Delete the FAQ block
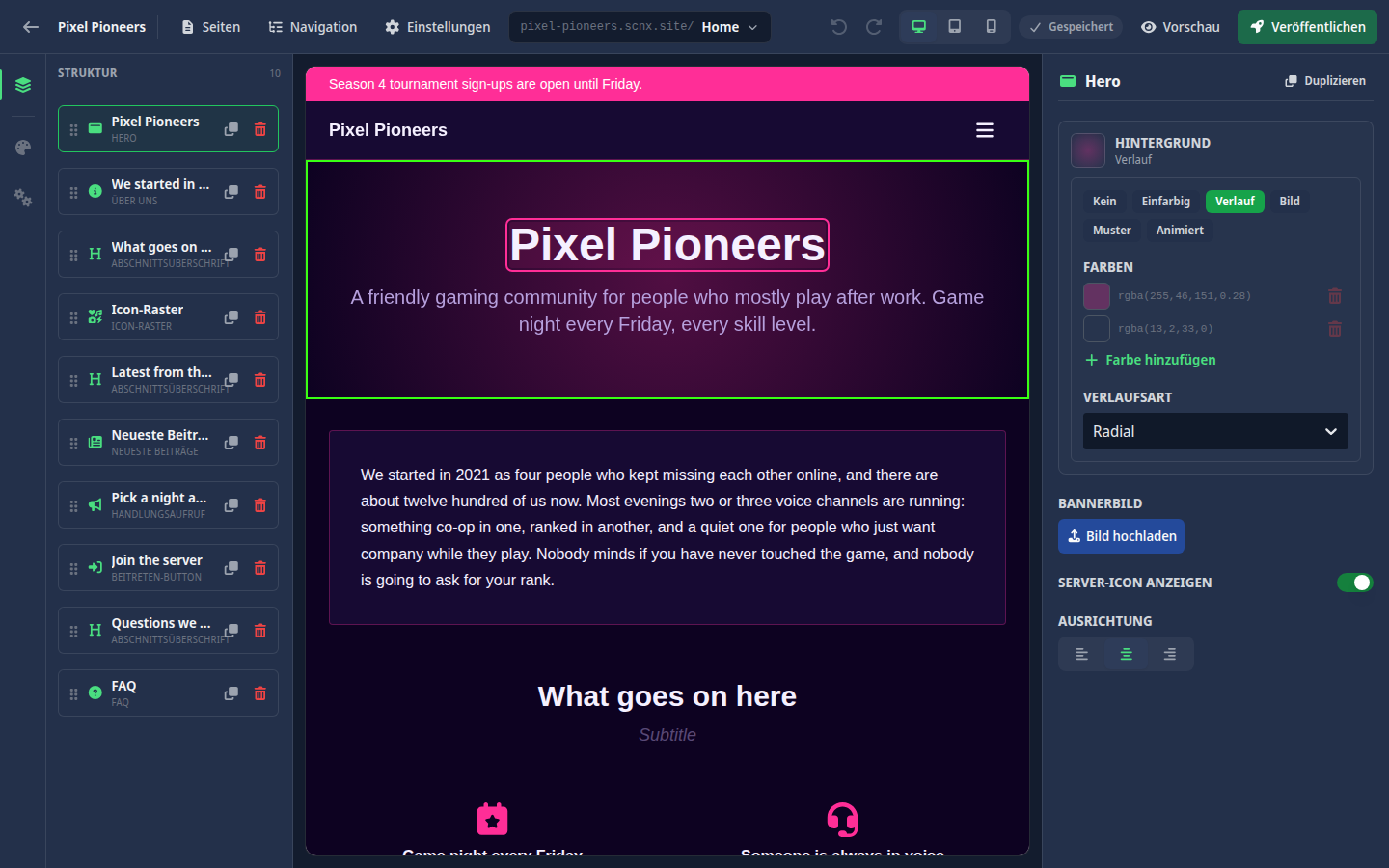This screenshot has height=868, width=1389. tap(260, 693)
